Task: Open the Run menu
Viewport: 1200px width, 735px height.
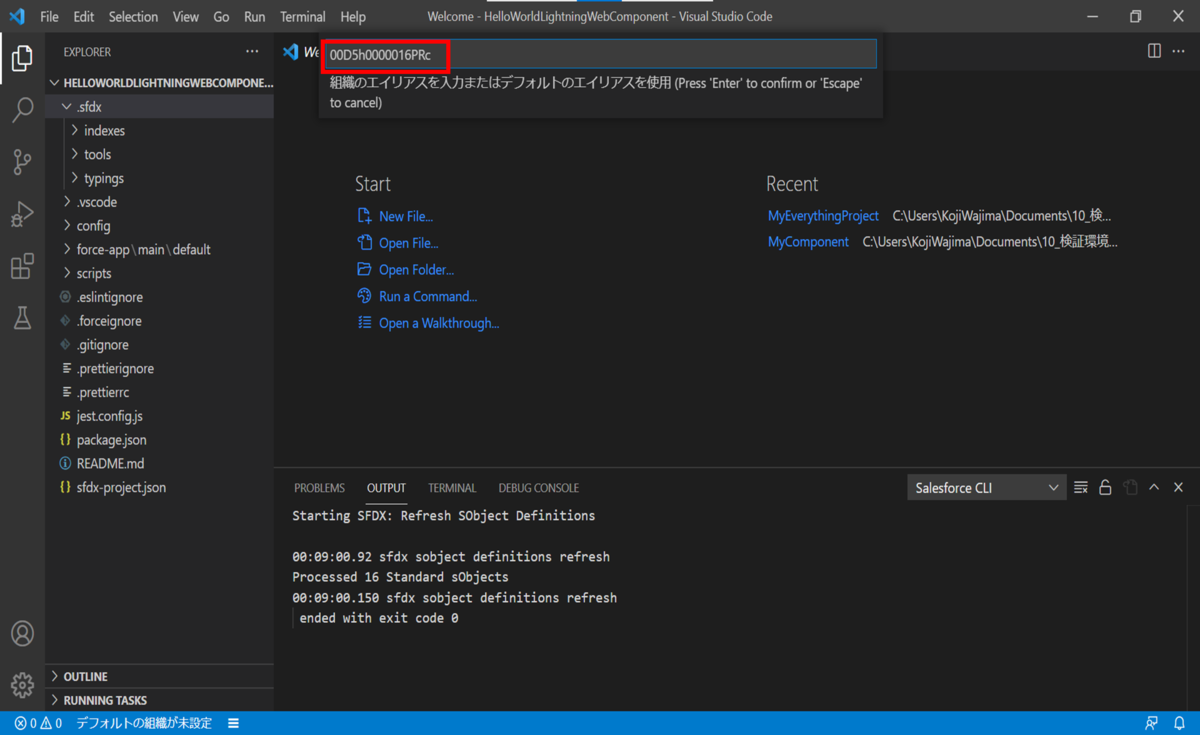Action: pyautogui.click(x=255, y=17)
